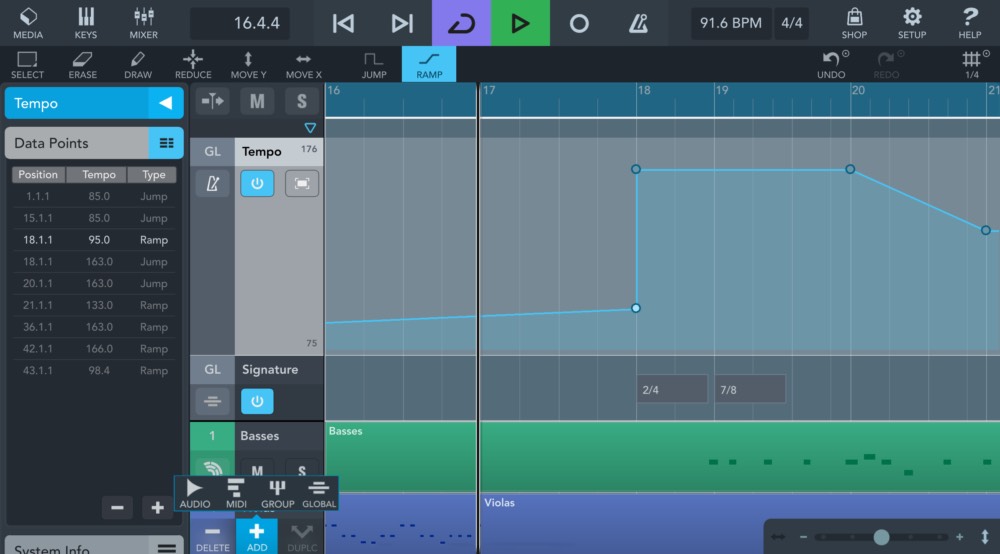Open the Setup settings
This screenshot has width=1000, height=554.
(x=912, y=23)
